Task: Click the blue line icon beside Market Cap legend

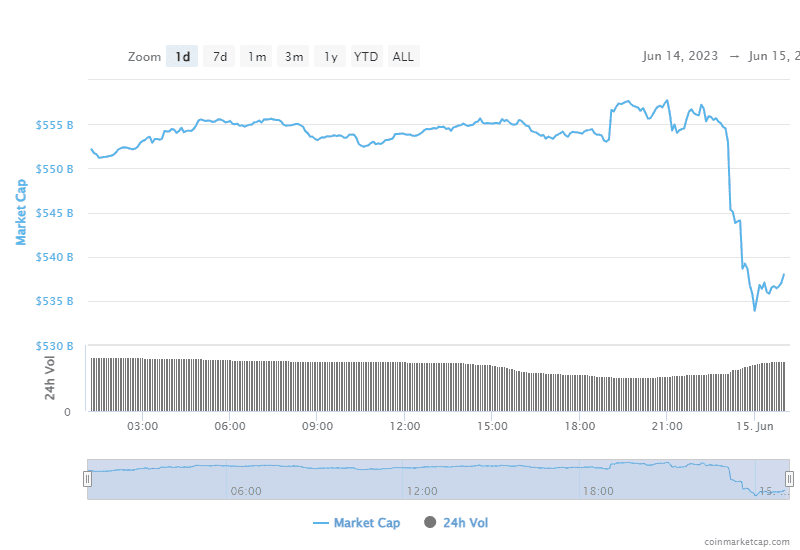Action: [x=320, y=523]
